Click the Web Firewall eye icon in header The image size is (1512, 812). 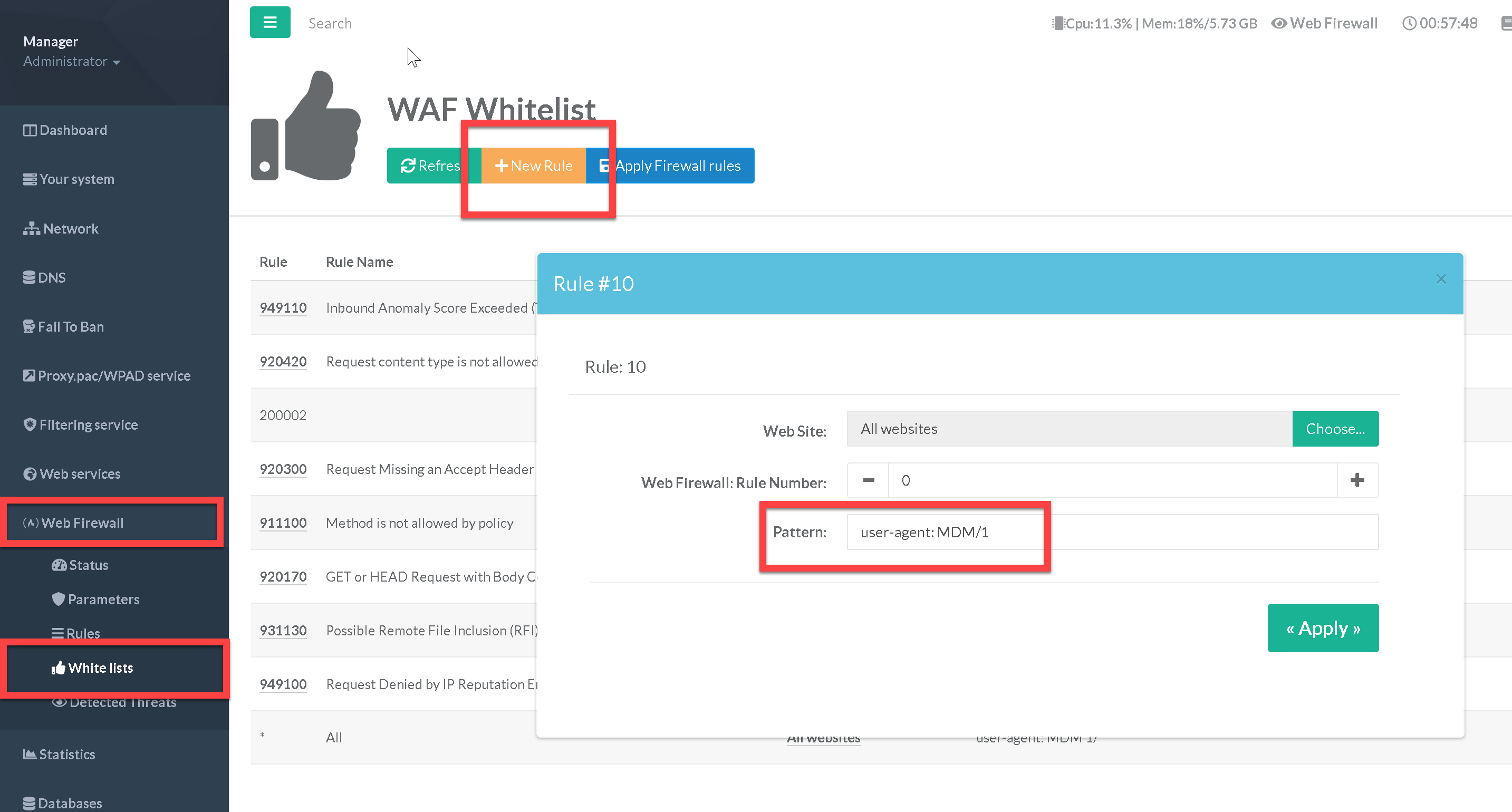coord(1279,24)
